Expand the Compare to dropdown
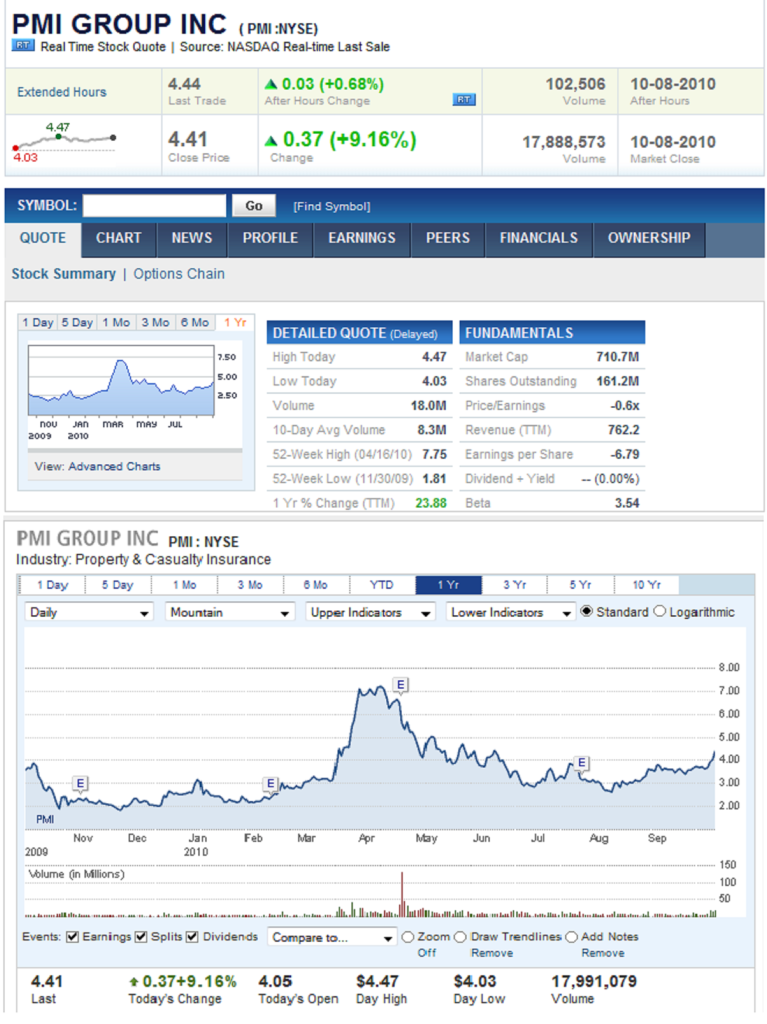Image resolution: width=767 pixels, height=1024 pixels. (x=333, y=938)
